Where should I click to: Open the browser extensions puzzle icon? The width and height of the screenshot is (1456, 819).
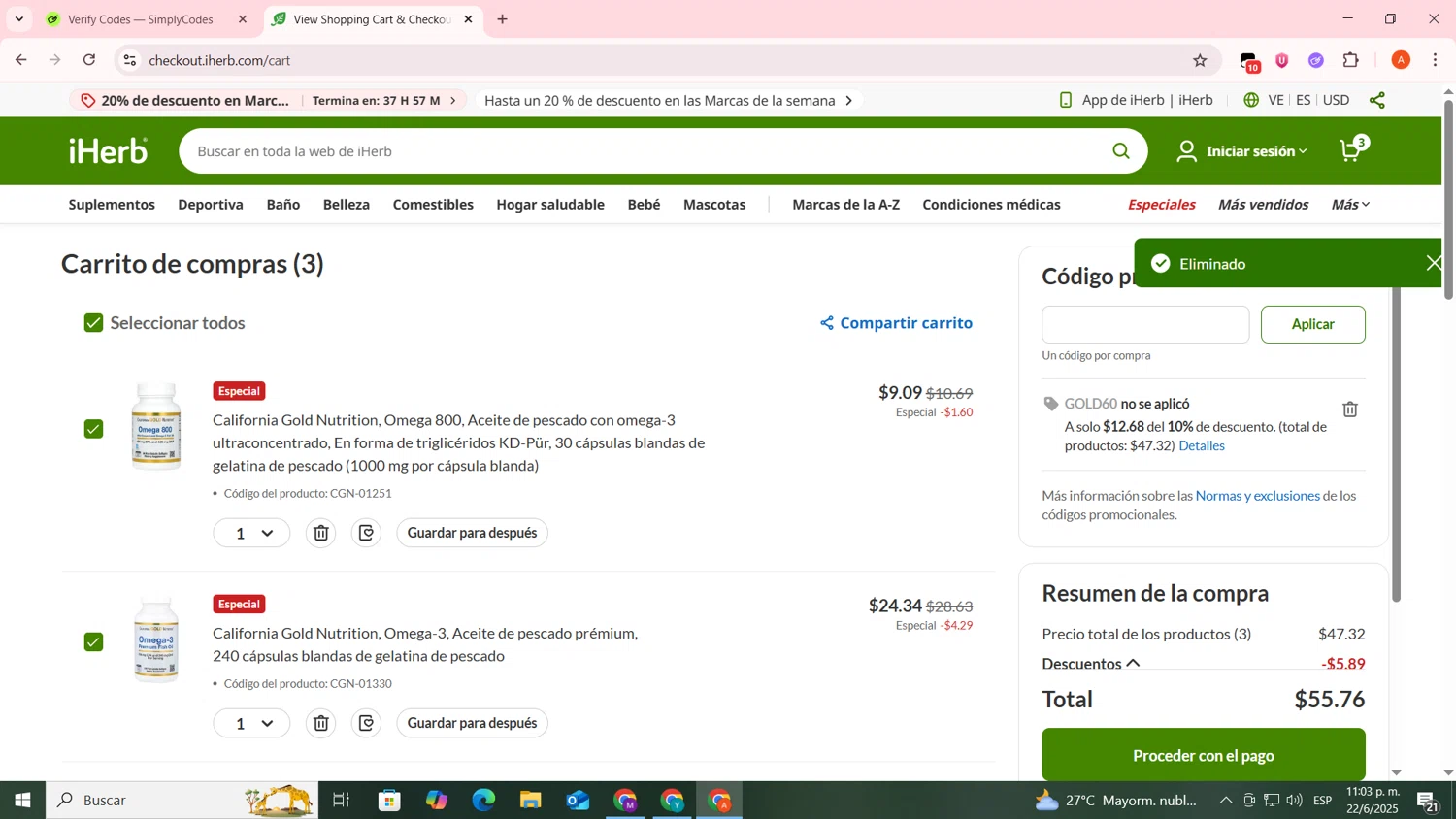click(x=1351, y=60)
